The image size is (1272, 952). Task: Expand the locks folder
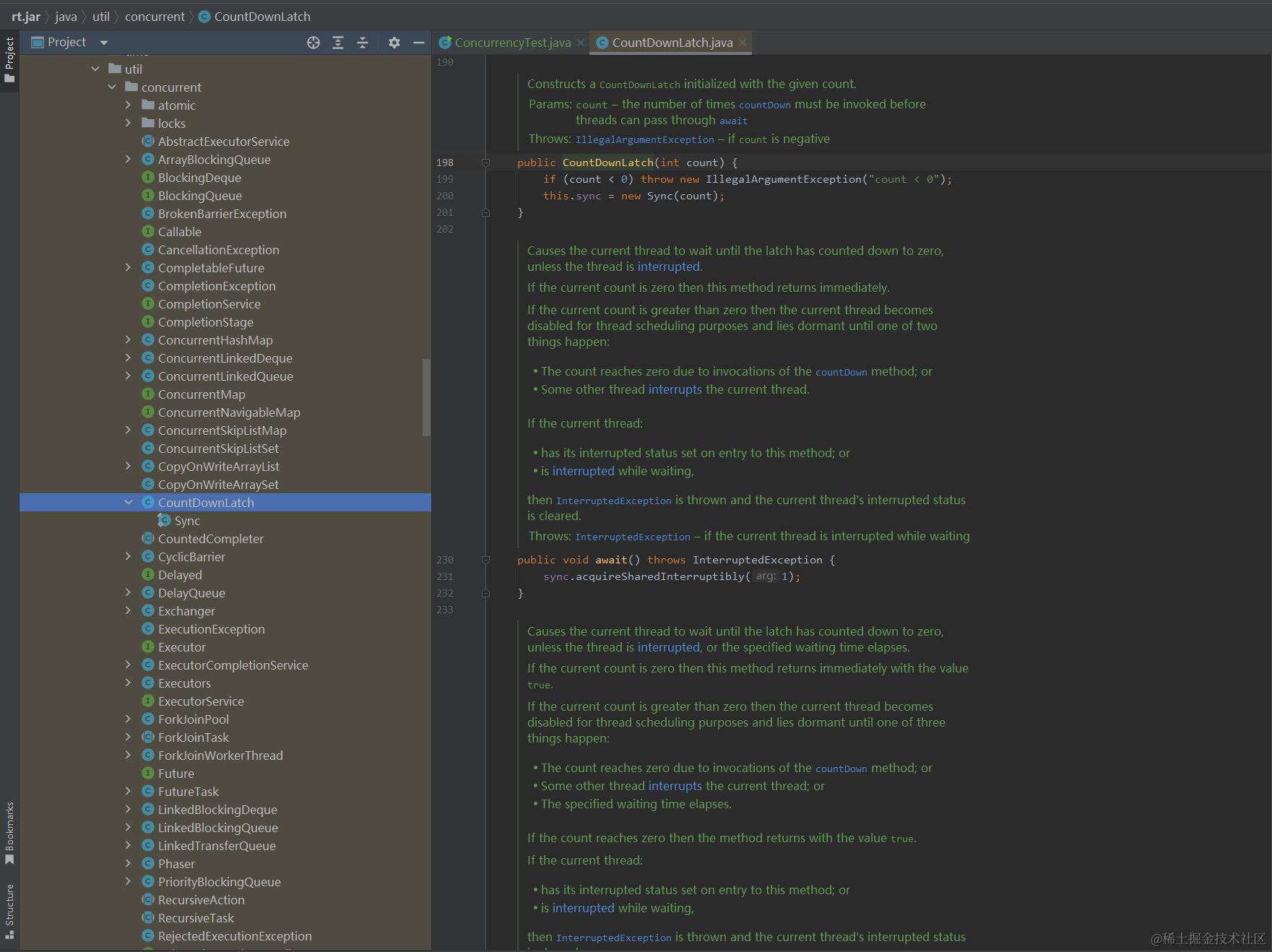click(x=129, y=124)
